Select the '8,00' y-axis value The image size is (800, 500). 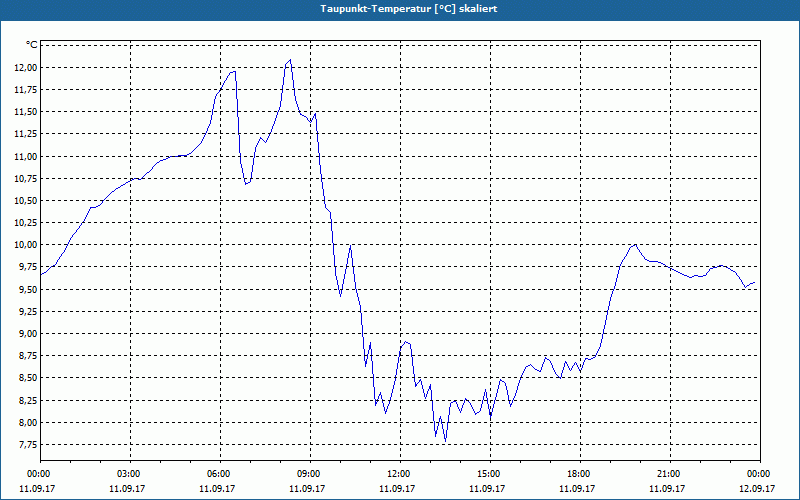click(x=29, y=422)
